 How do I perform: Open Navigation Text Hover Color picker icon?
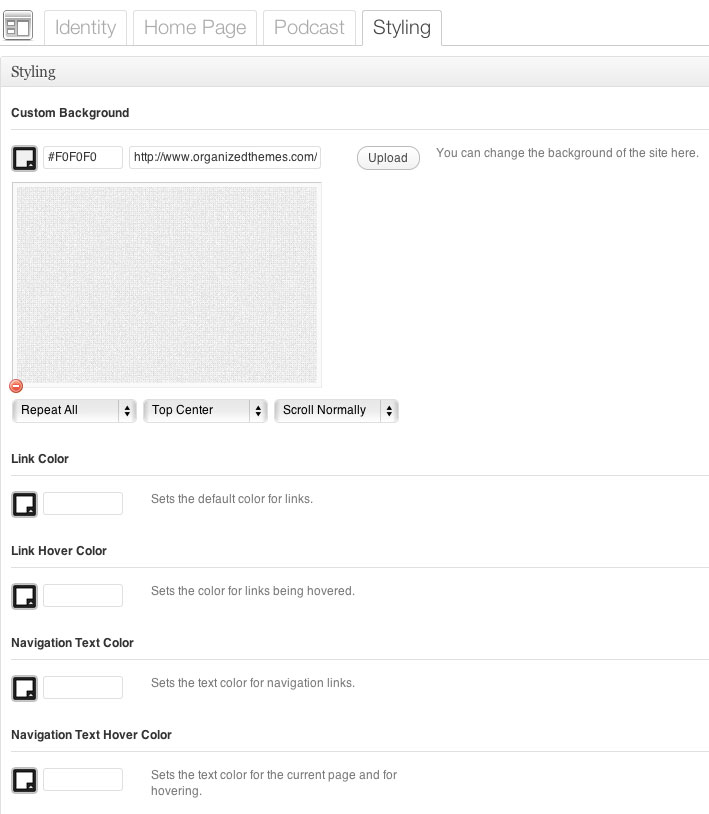pos(24,780)
